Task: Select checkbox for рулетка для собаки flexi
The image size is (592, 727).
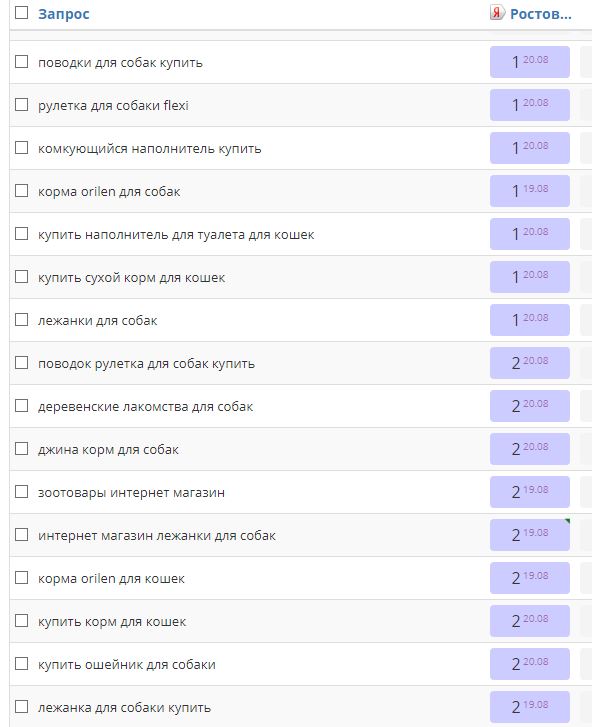Action: click(22, 105)
